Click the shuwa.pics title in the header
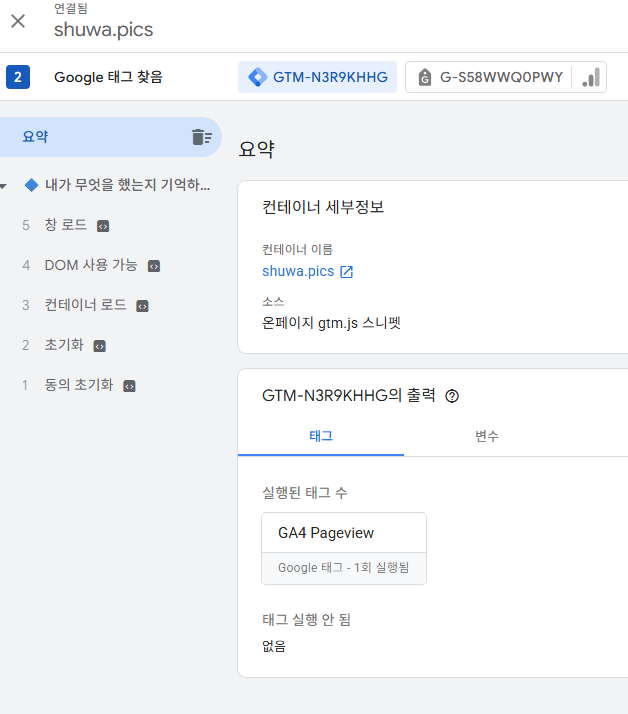 click(103, 30)
